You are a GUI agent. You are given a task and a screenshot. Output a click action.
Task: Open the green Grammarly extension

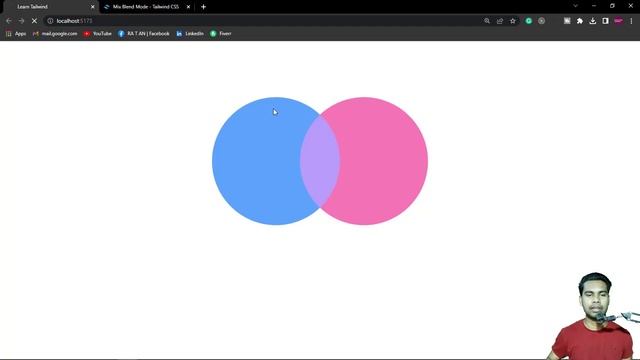coord(529,21)
